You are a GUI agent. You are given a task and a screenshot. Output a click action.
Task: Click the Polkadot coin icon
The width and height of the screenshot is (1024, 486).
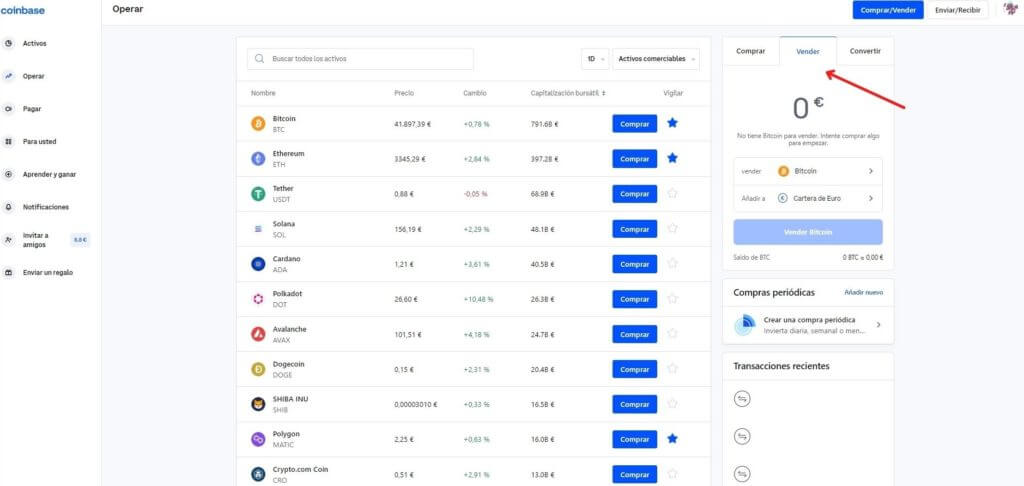click(259, 299)
